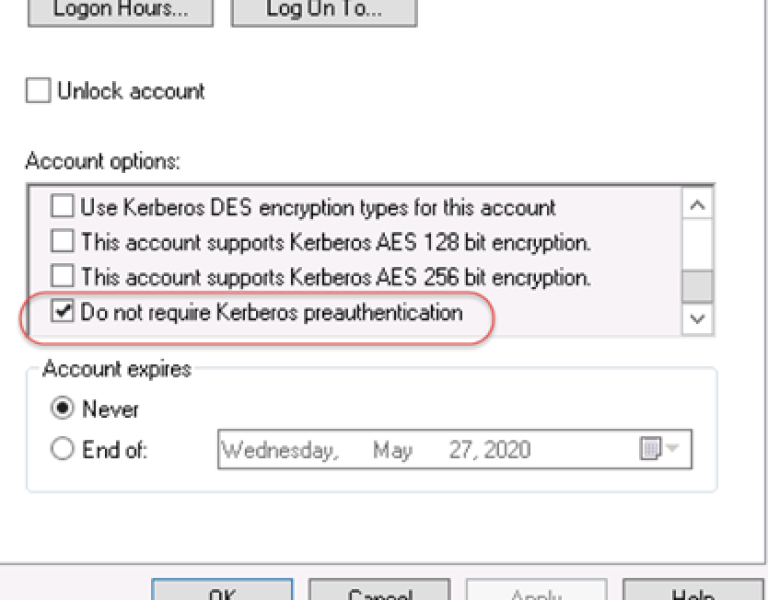Click the account options scrollbar thumb

pyautogui.click(x=697, y=286)
